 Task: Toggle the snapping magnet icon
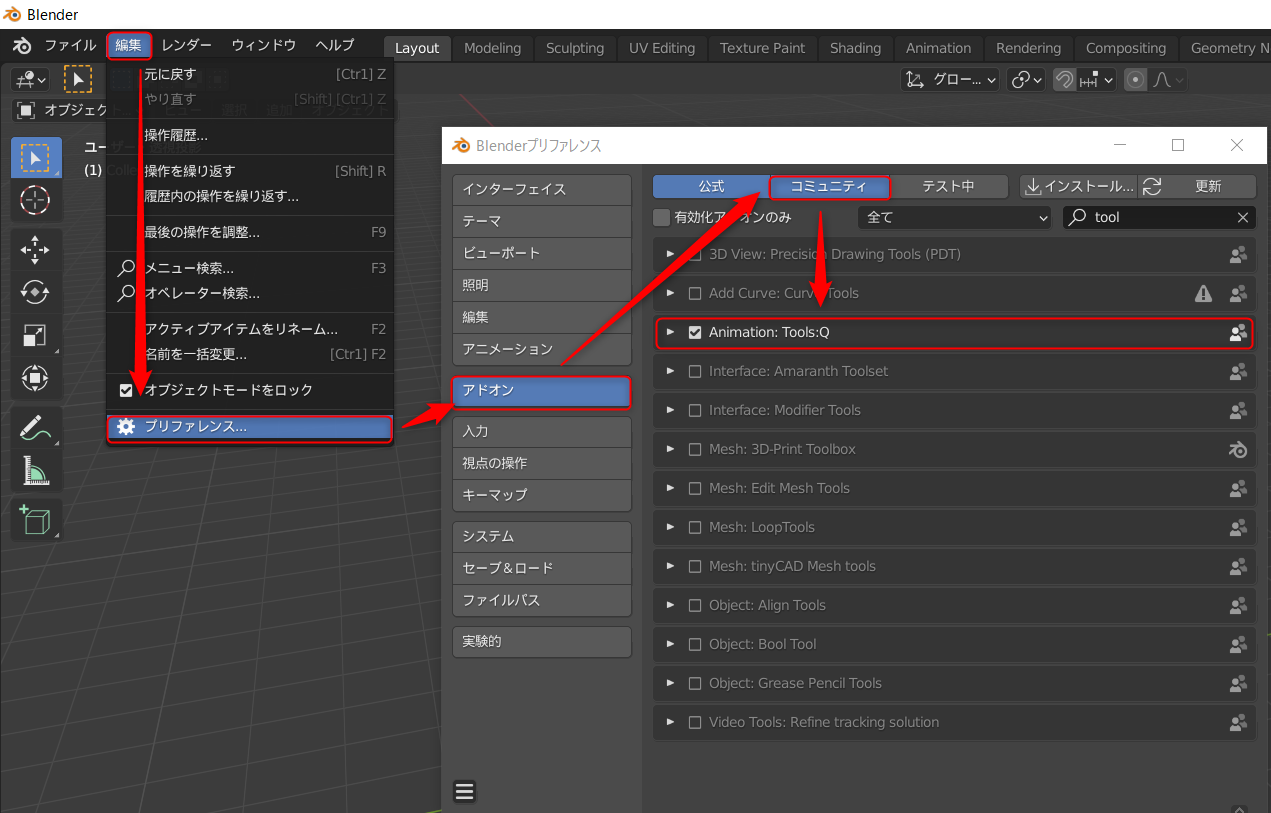[x=1065, y=79]
